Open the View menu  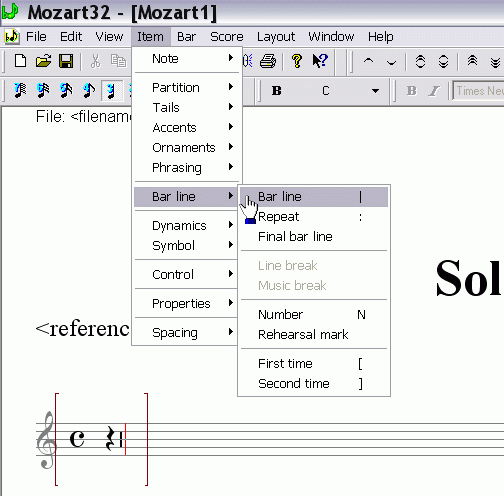coord(109,36)
